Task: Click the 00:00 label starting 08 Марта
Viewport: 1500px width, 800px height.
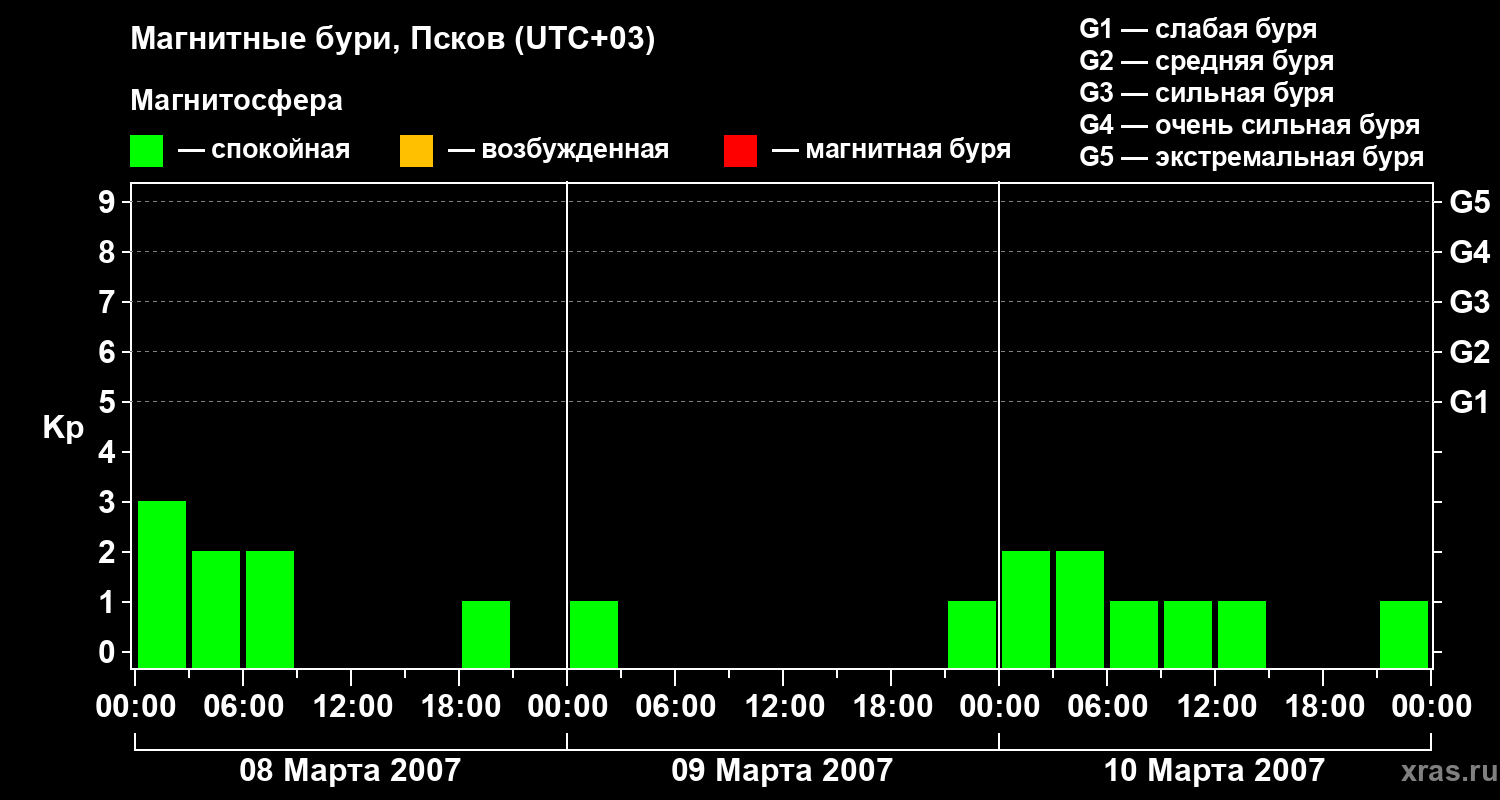Action: point(134,706)
